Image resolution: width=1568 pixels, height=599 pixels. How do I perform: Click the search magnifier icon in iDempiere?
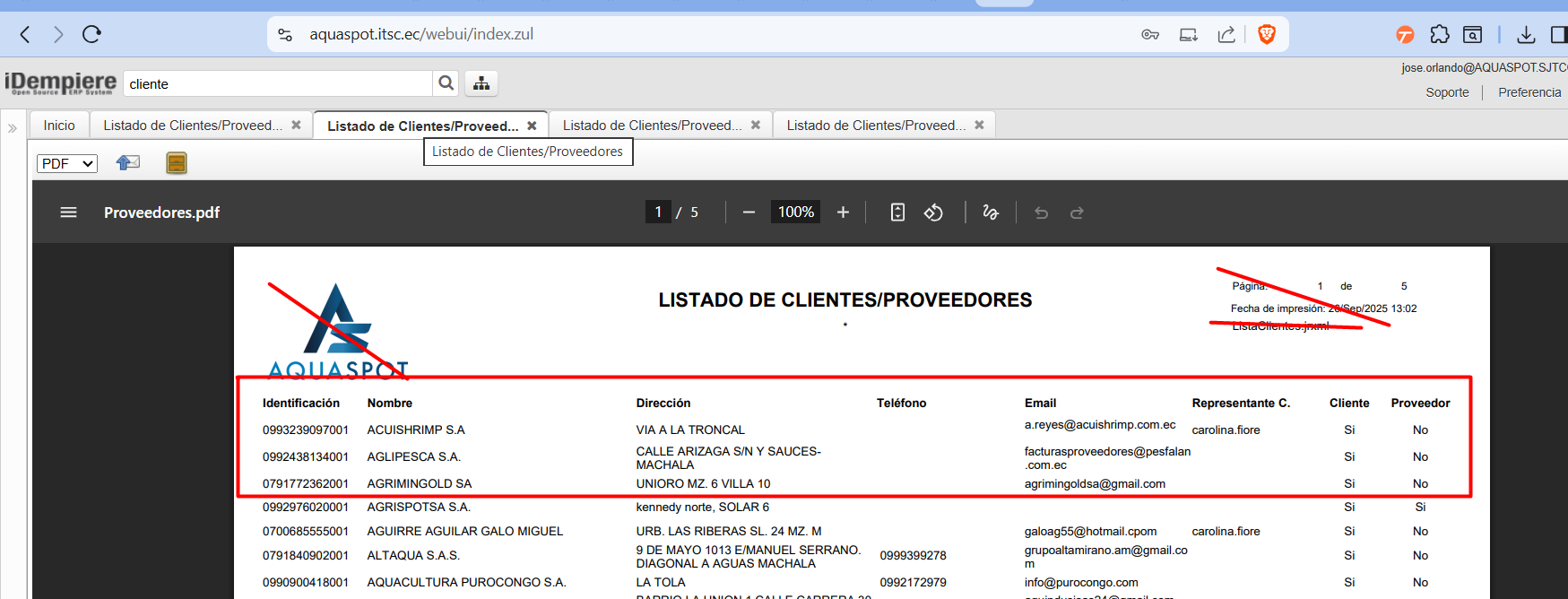tap(446, 83)
